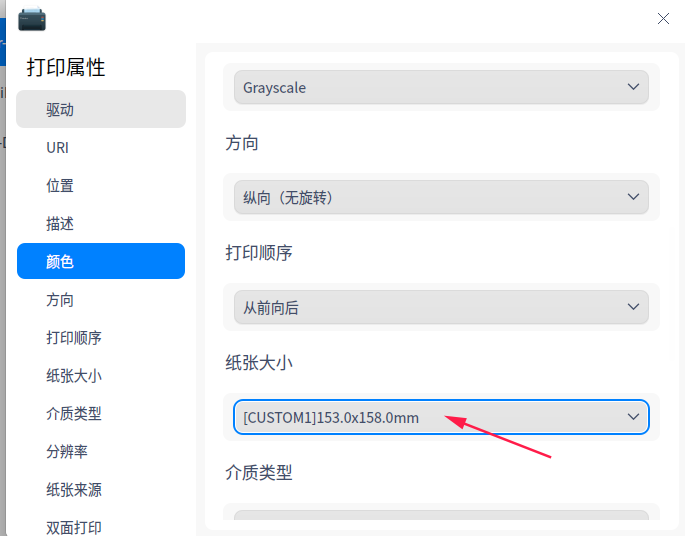
Task: Jump to 方向 in the sidebar
Action: click(101, 300)
